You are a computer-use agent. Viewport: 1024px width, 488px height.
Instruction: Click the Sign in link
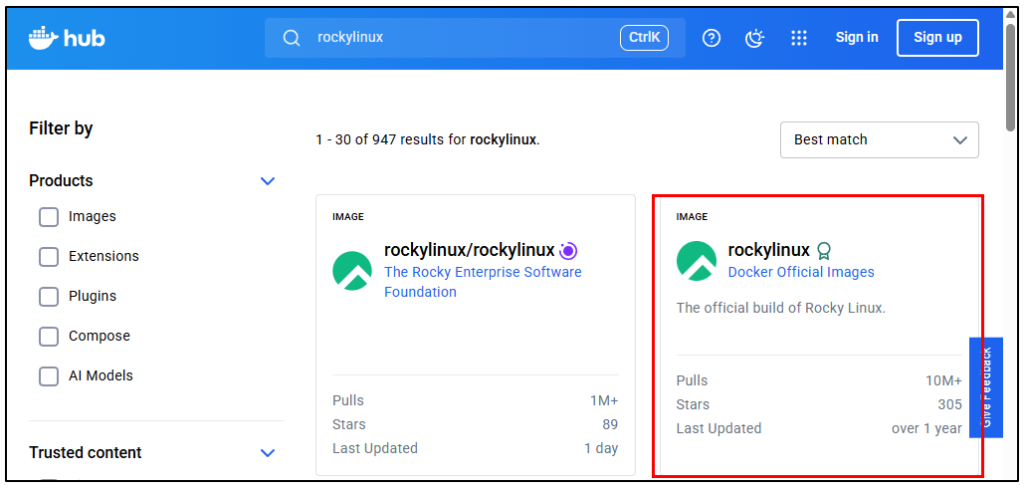(x=856, y=38)
